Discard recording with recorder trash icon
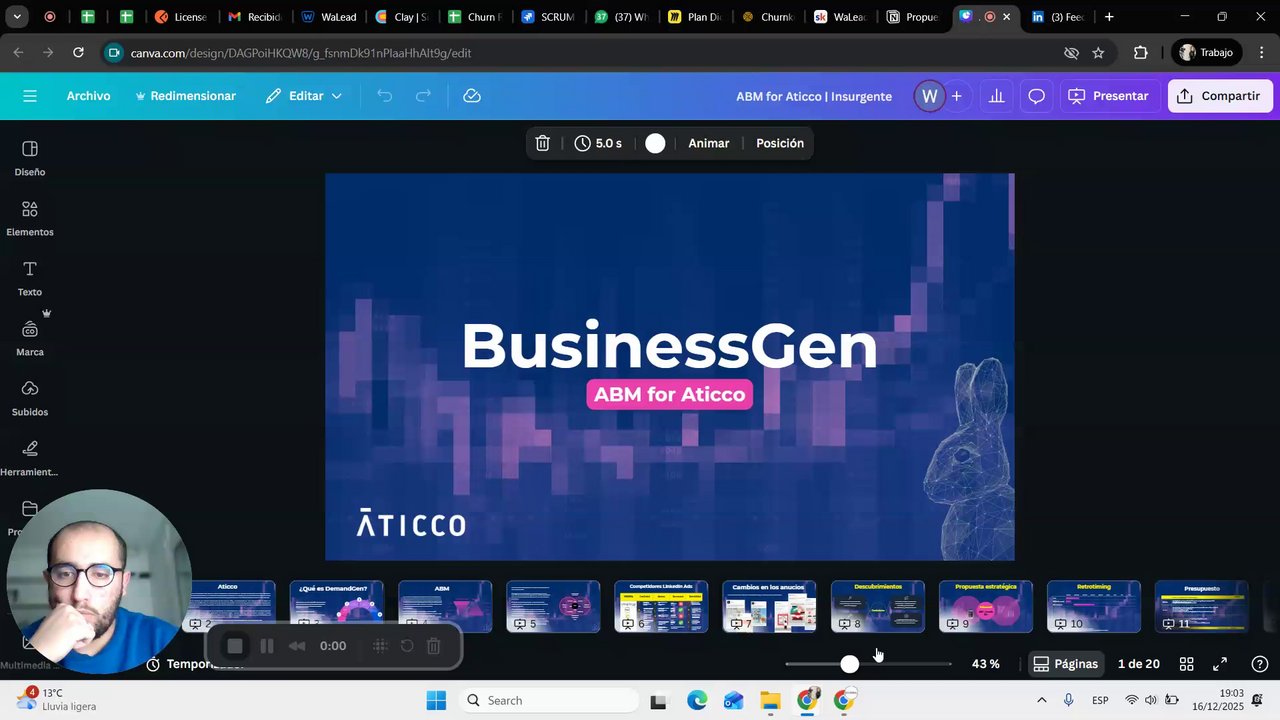Screen dimensions: 1280x720 click(433, 646)
